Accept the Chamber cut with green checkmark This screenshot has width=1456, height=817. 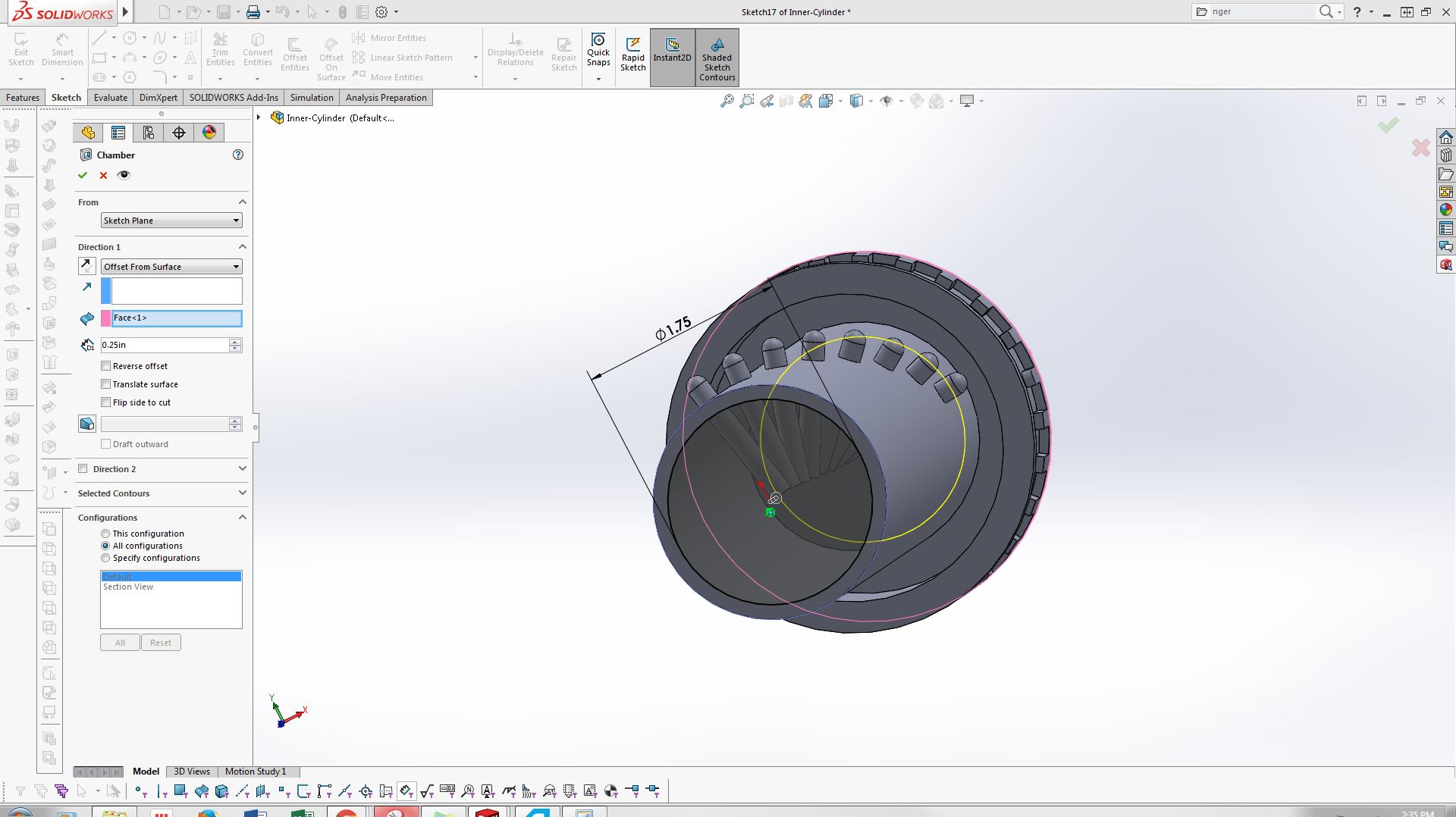pyautogui.click(x=83, y=175)
